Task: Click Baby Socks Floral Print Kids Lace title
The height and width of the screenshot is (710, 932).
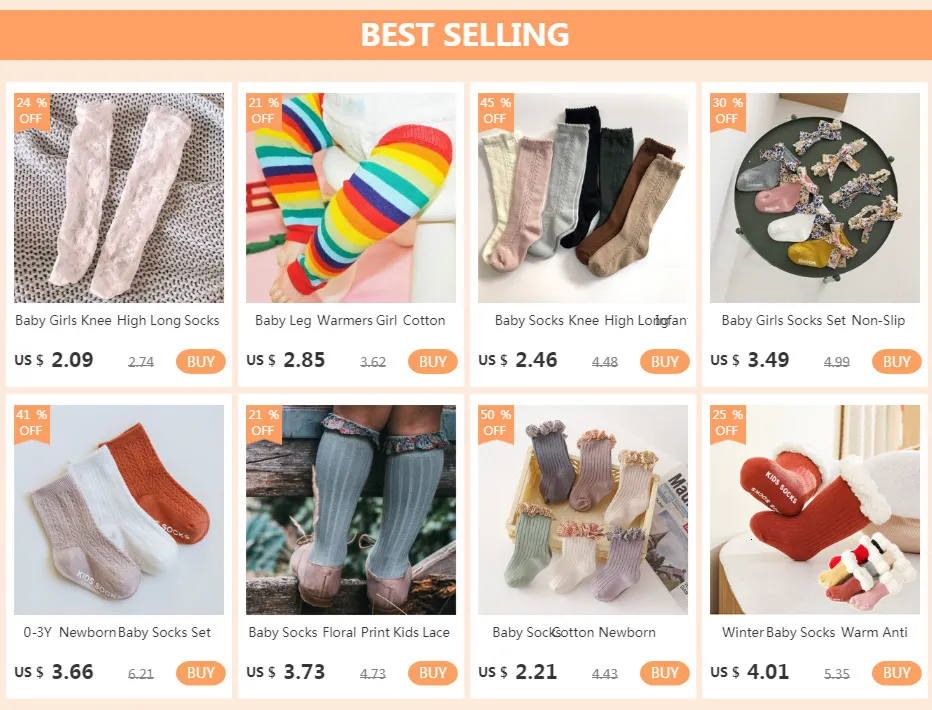Action: click(x=349, y=633)
